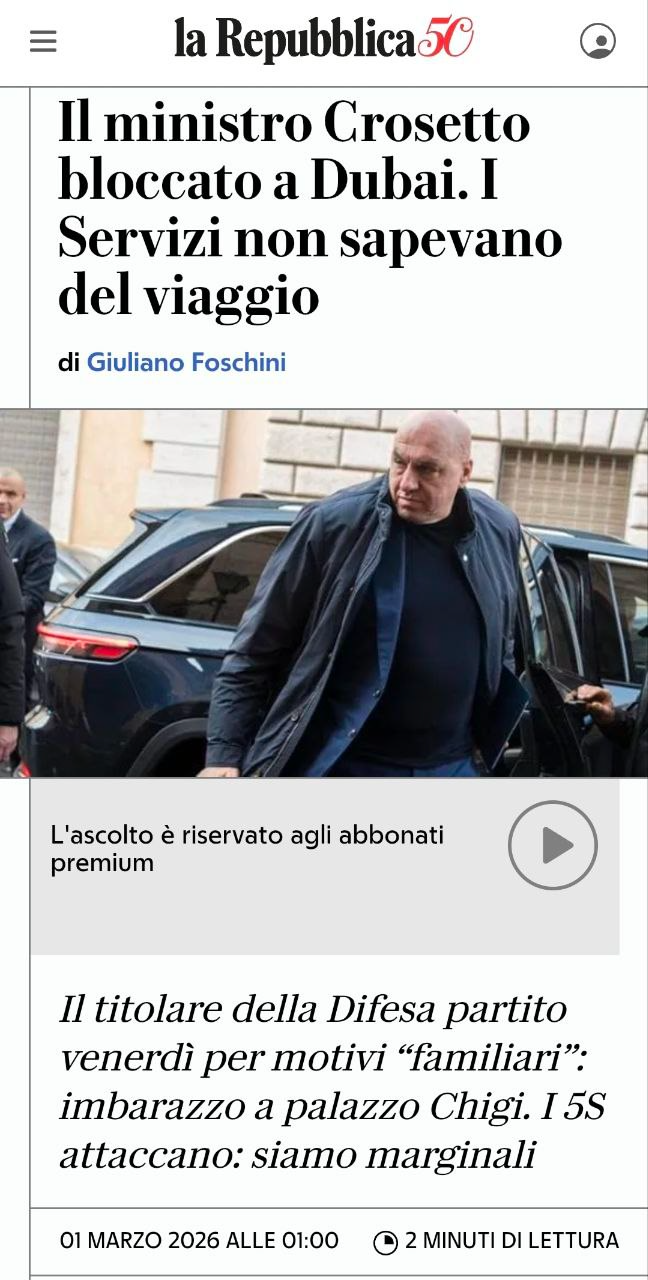Click the word Dubai in the headline
The height and width of the screenshot is (1280, 648).
[377, 181]
